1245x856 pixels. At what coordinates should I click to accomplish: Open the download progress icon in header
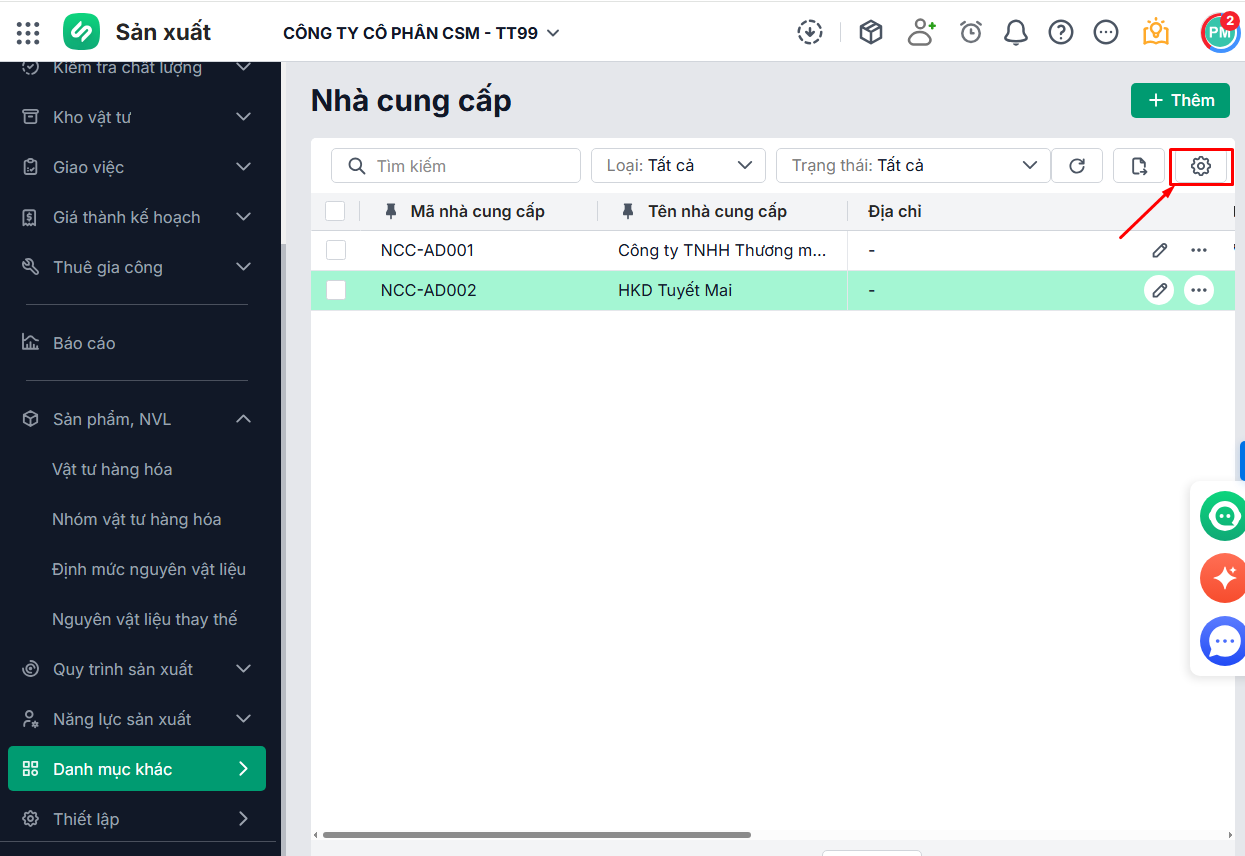pos(810,32)
